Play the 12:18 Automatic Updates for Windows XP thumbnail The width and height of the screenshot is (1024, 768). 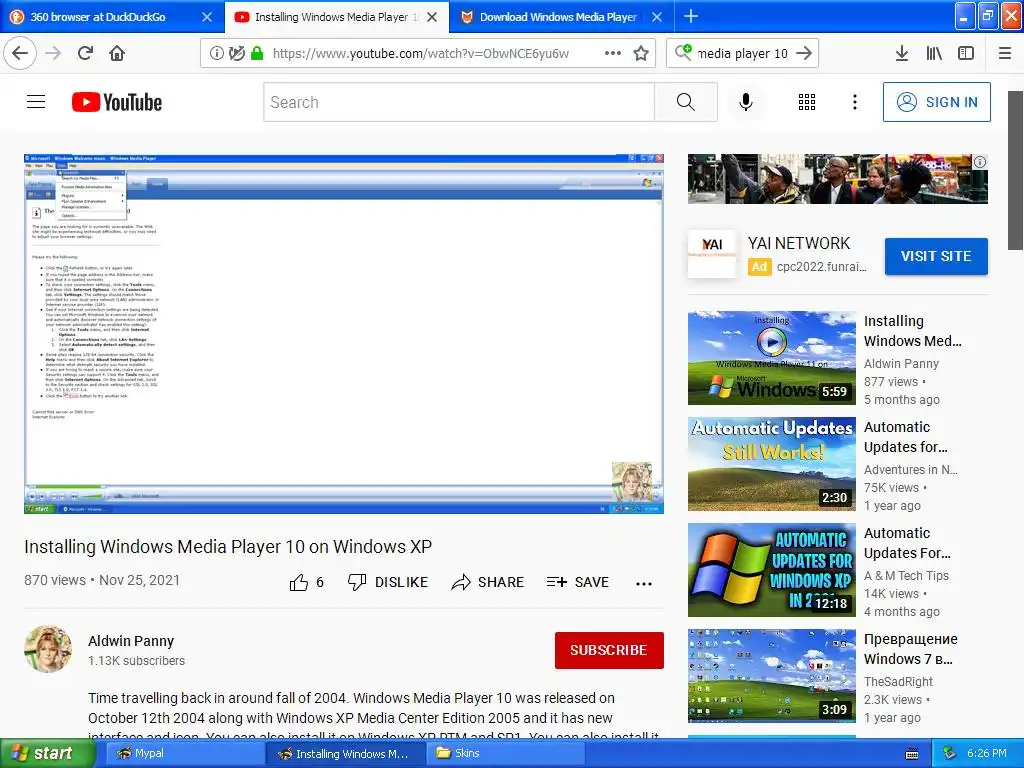tap(771, 569)
